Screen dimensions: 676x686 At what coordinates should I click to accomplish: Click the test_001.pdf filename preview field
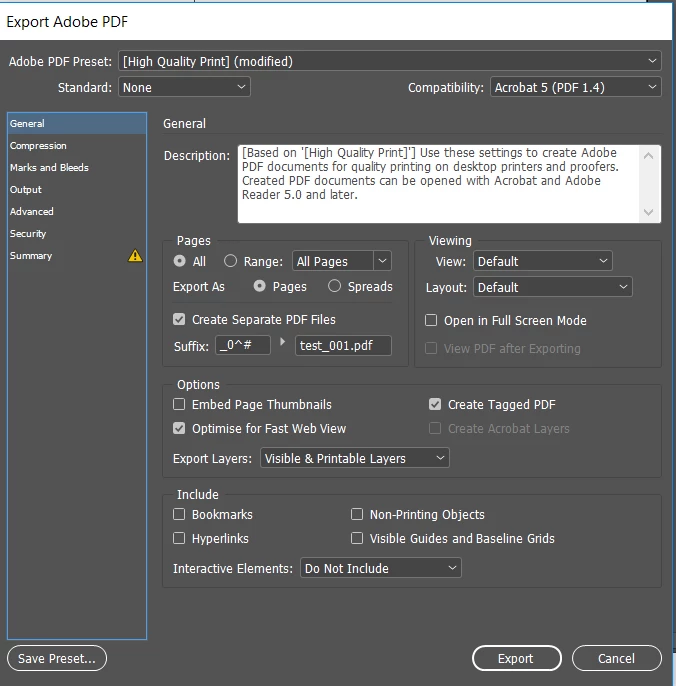343,345
